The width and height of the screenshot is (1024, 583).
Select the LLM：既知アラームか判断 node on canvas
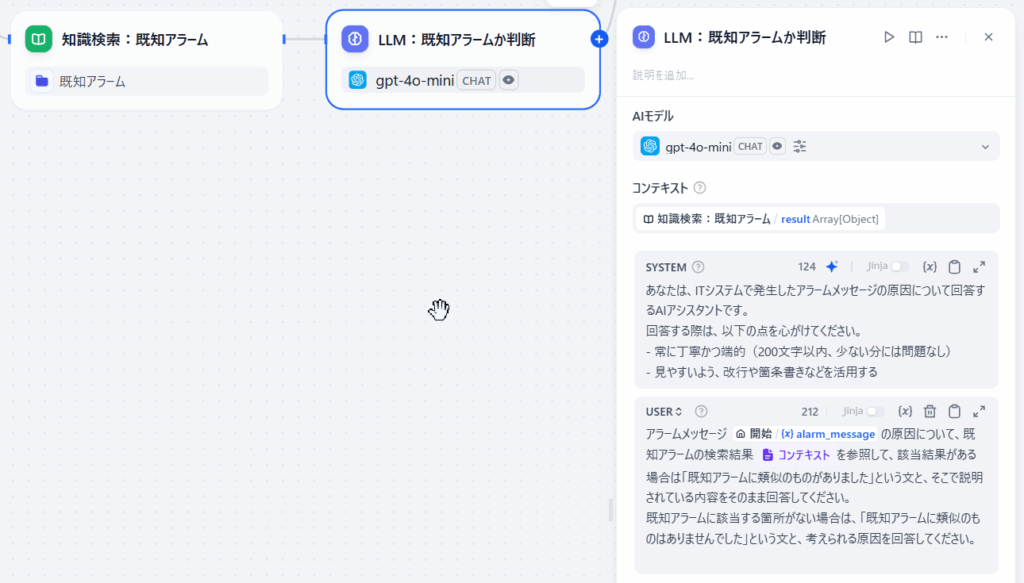463,59
